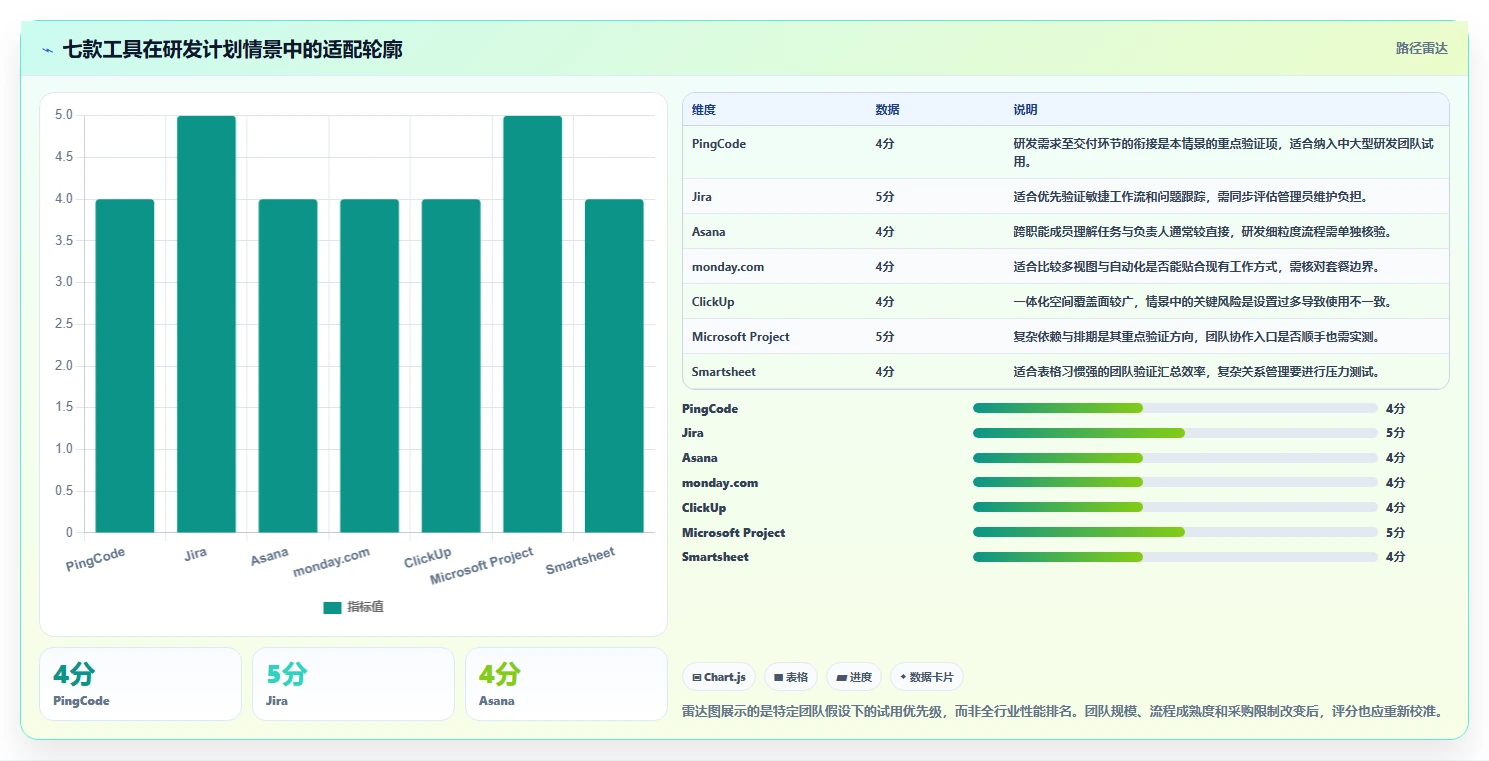Click the description starting with 一体化空间覆盖面较广
1489x761 pixels.
[x=1202, y=302]
